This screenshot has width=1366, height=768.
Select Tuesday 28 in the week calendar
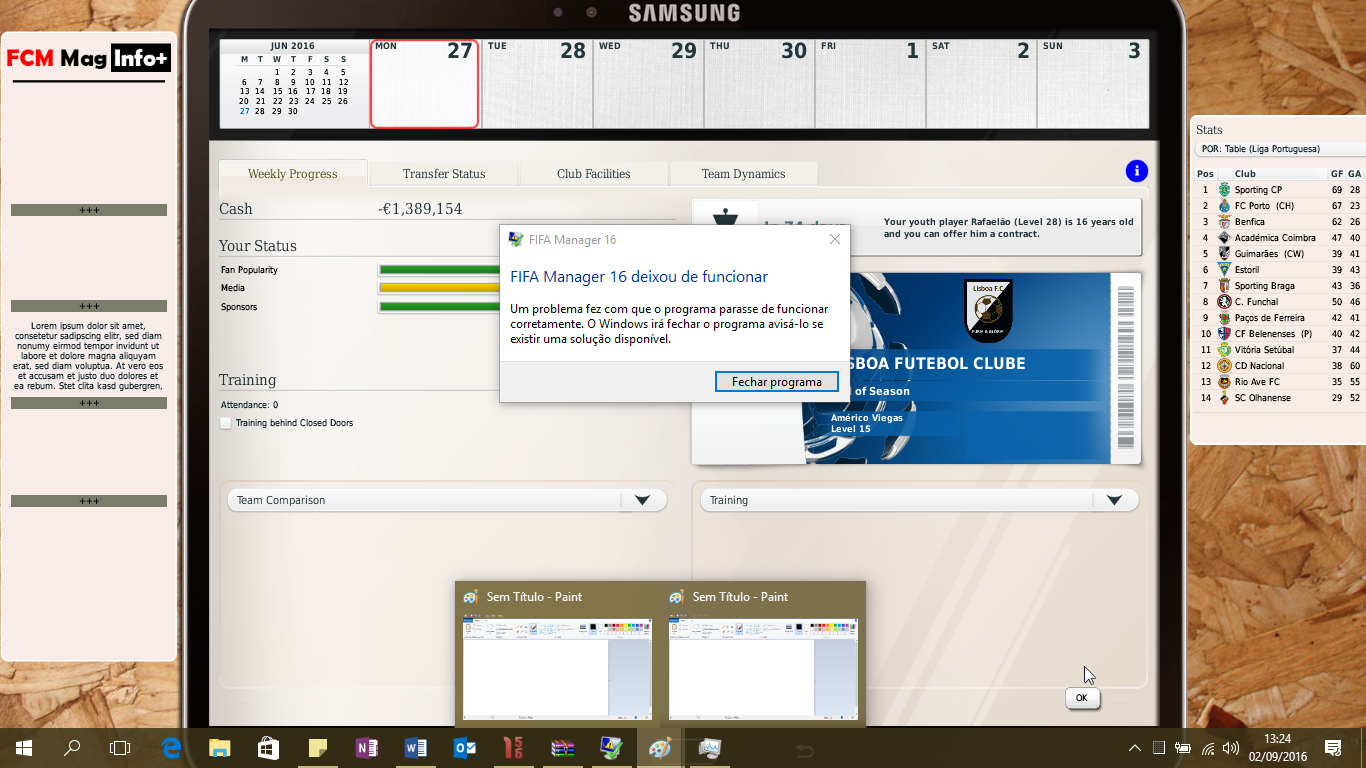pos(537,84)
